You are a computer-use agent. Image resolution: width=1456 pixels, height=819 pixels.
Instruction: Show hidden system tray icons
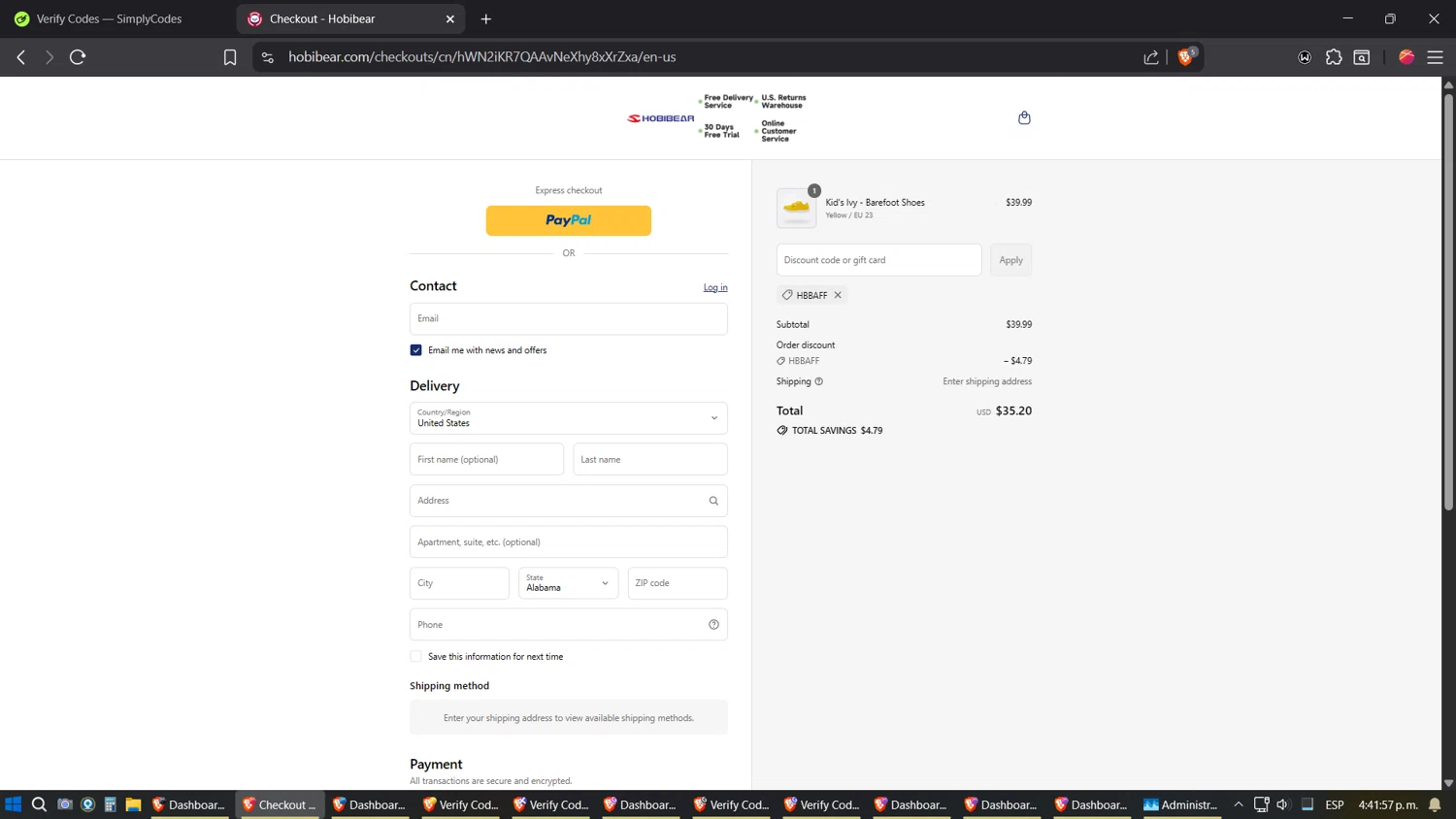(1239, 804)
